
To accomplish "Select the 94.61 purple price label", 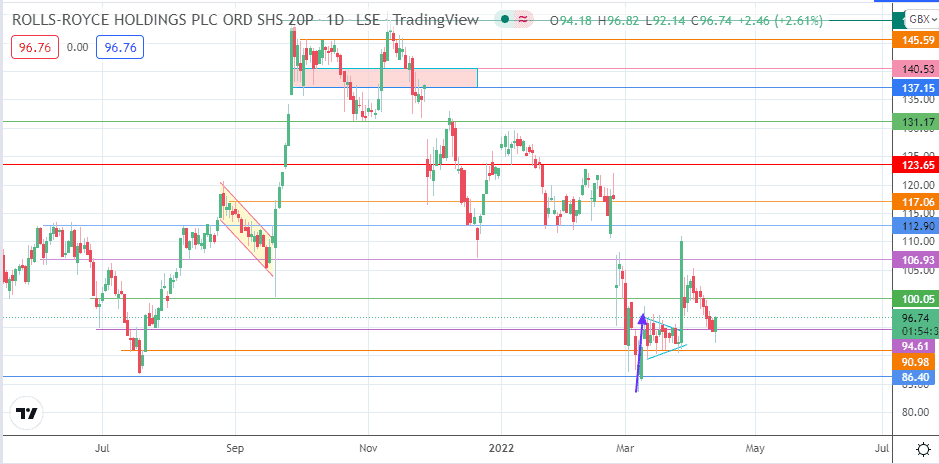I will [913, 345].
